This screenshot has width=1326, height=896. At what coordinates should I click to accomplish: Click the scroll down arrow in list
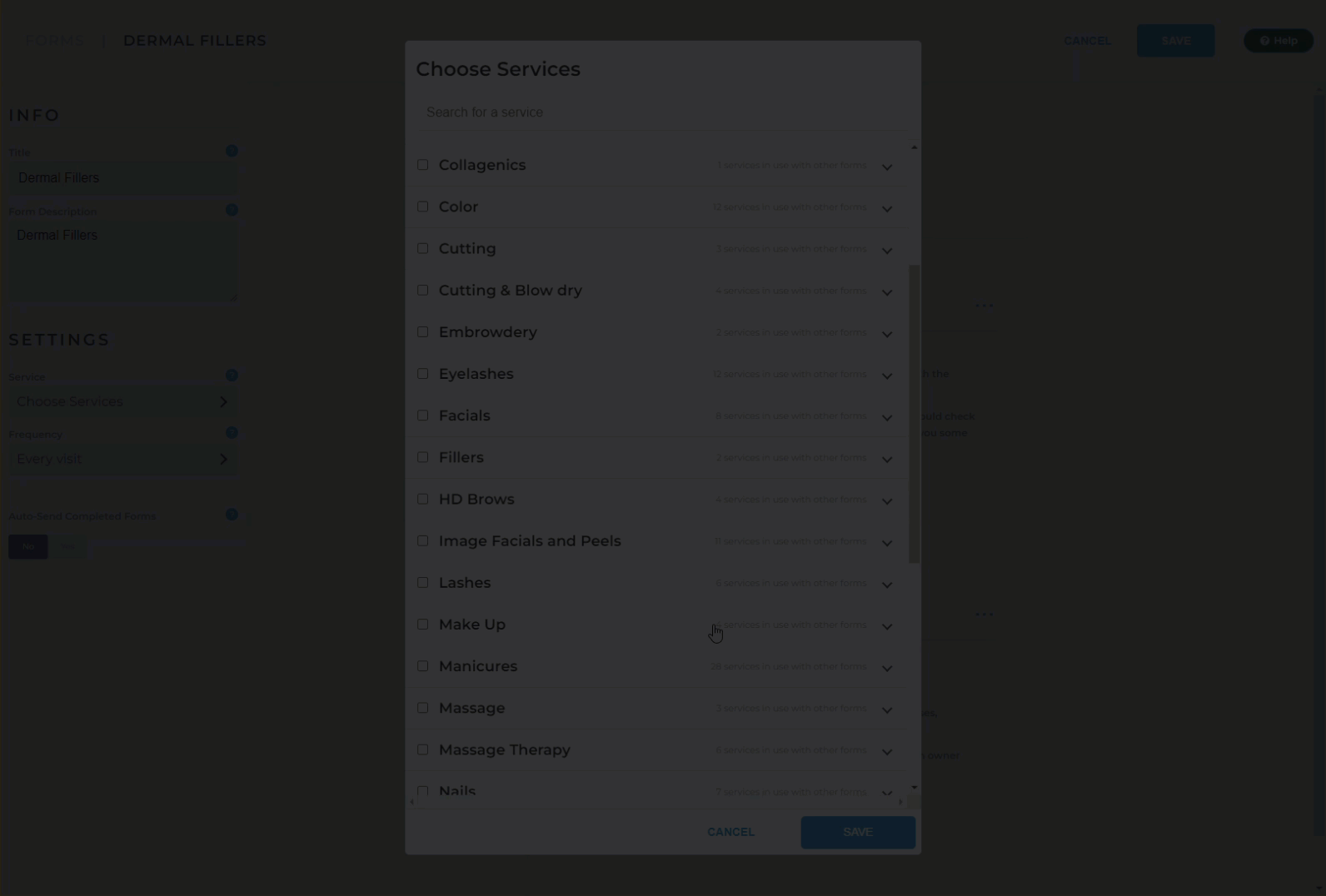pos(914,787)
